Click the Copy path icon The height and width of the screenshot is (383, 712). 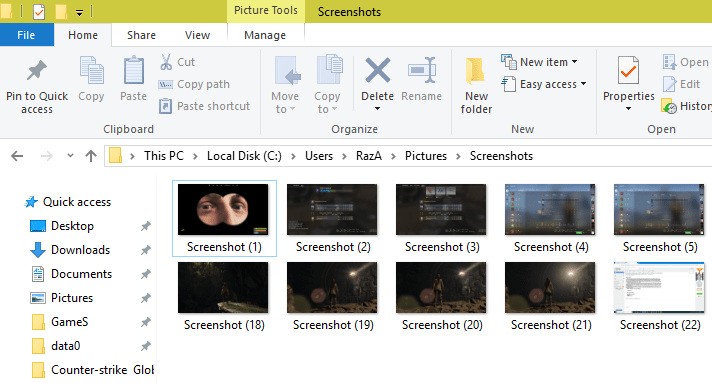click(x=165, y=85)
